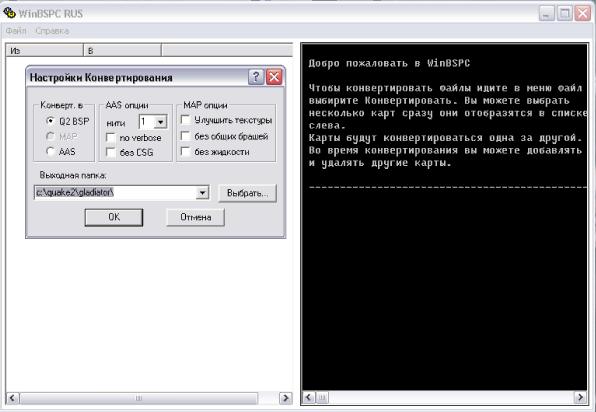Viewport: 596px width, 412px height.
Task: Click the question mark help button in dialog
Action: (x=256, y=77)
